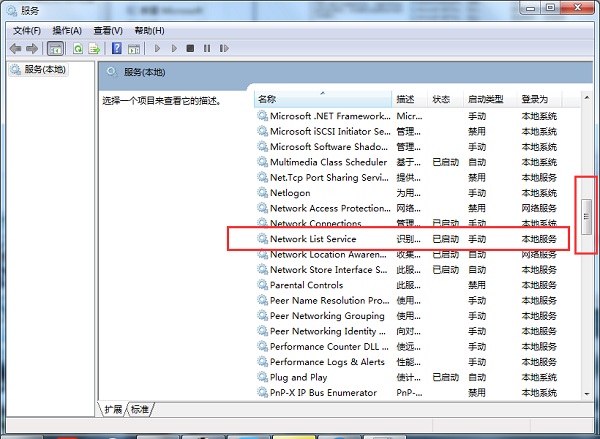The height and width of the screenshot is (439, 600).
Task: Sort services by the 名称 column header
Action: (x=320, y=99)
